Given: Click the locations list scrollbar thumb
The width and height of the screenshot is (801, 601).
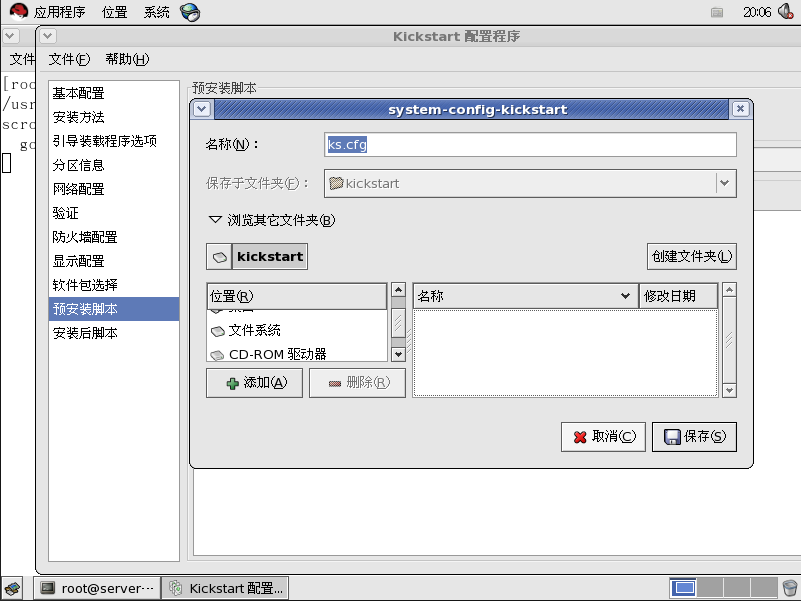Looking at the screenshot, I should point(398,323).
